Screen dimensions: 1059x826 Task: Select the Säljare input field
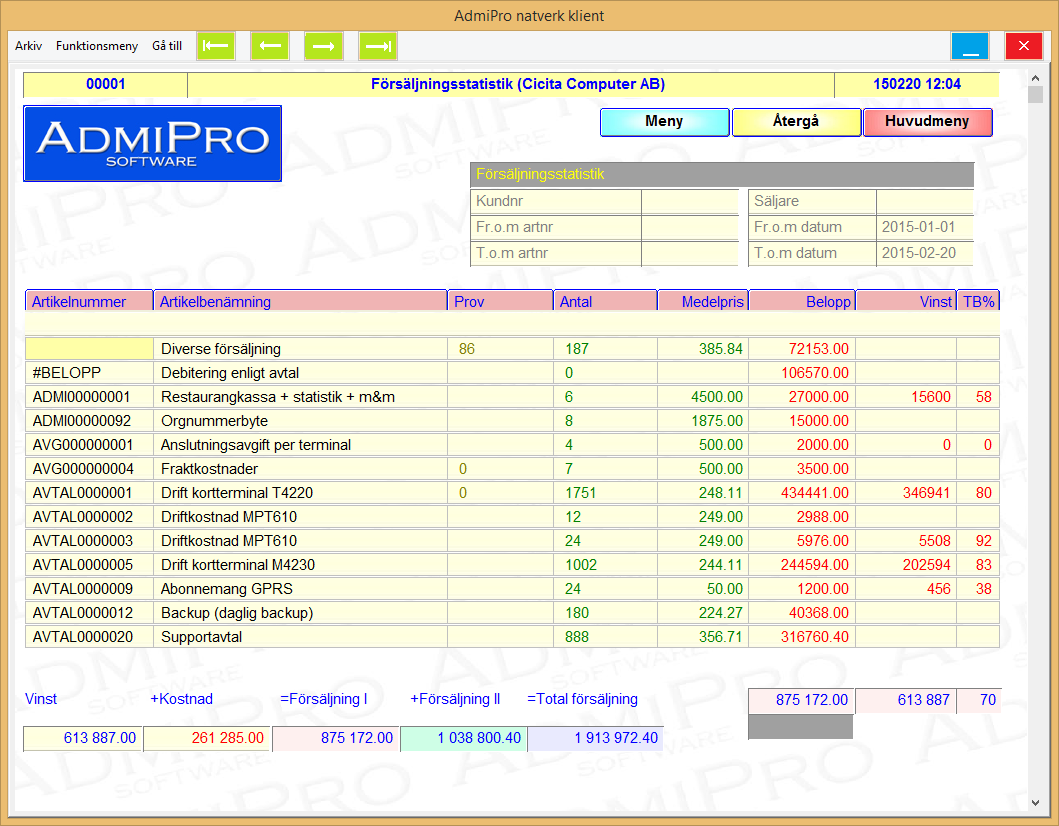924,201
